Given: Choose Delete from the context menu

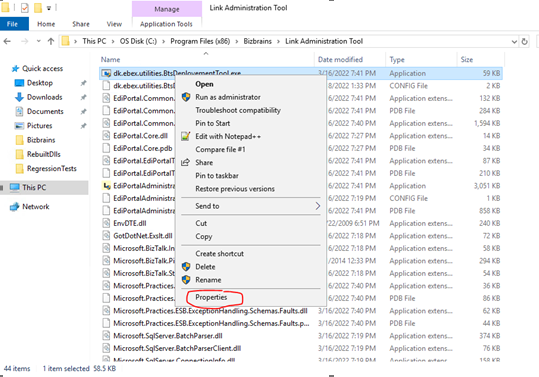Looking at the screenshot, I should point(205,267).
